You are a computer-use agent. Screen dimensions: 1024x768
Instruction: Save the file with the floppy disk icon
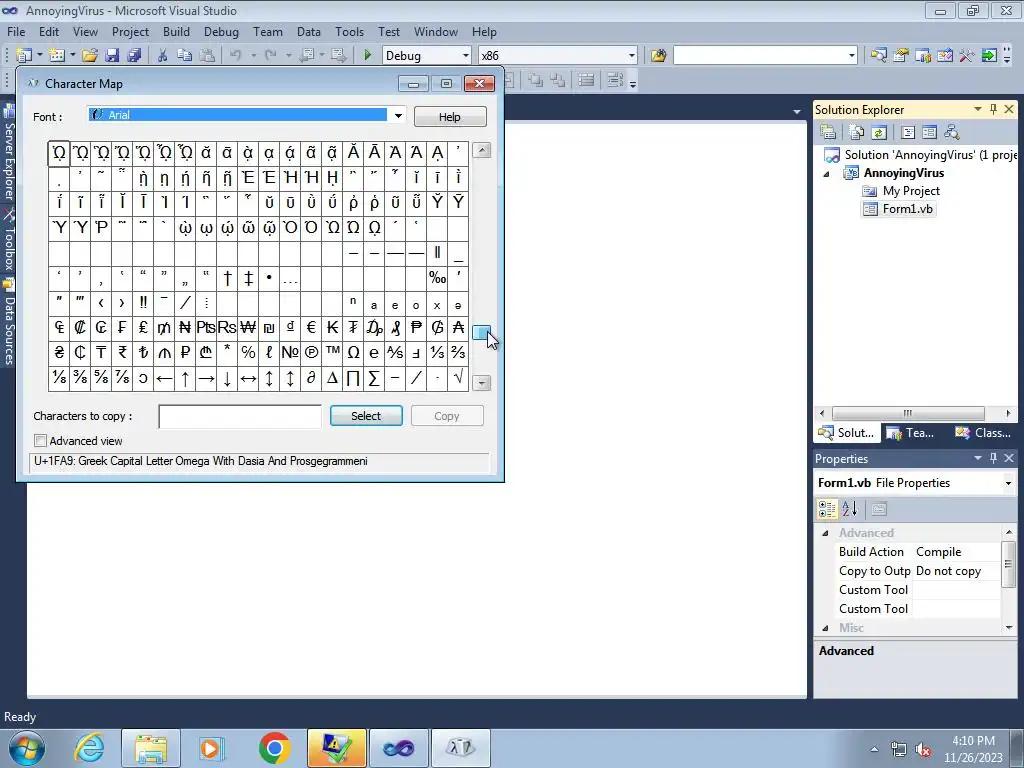click(x=112, y=56)
